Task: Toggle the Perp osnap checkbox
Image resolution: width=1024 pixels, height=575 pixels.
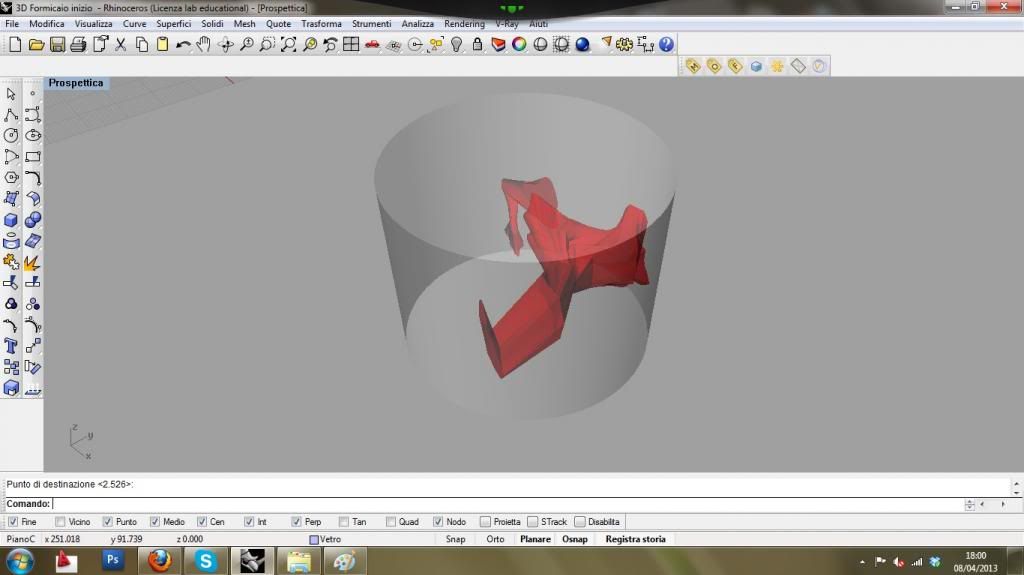Action: [296, 521]
